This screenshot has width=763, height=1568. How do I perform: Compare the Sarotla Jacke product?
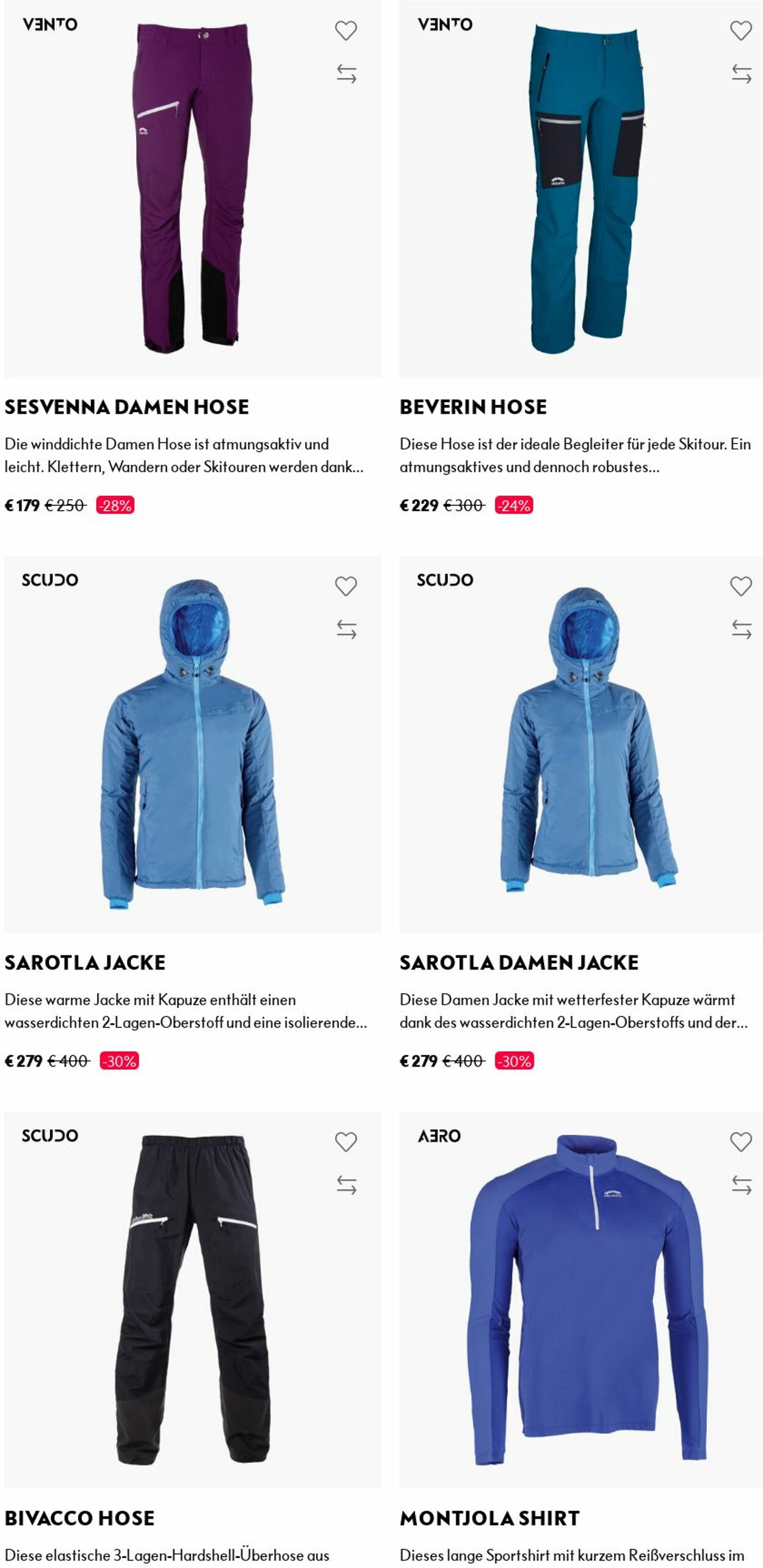click(x=346, y=630)
